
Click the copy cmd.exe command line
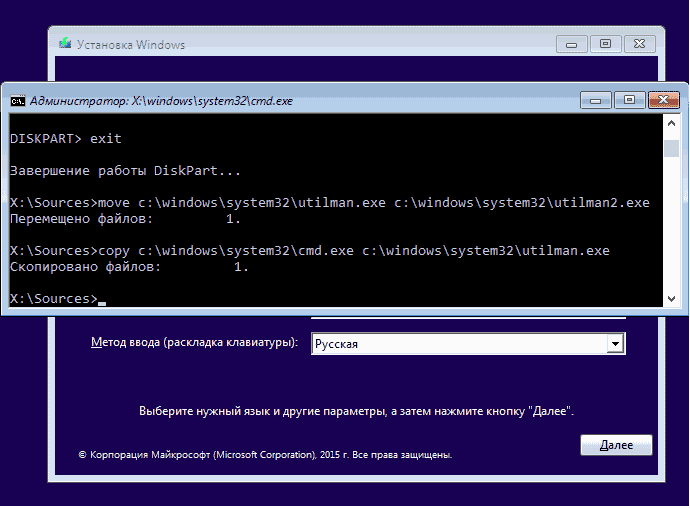(310, 251)
